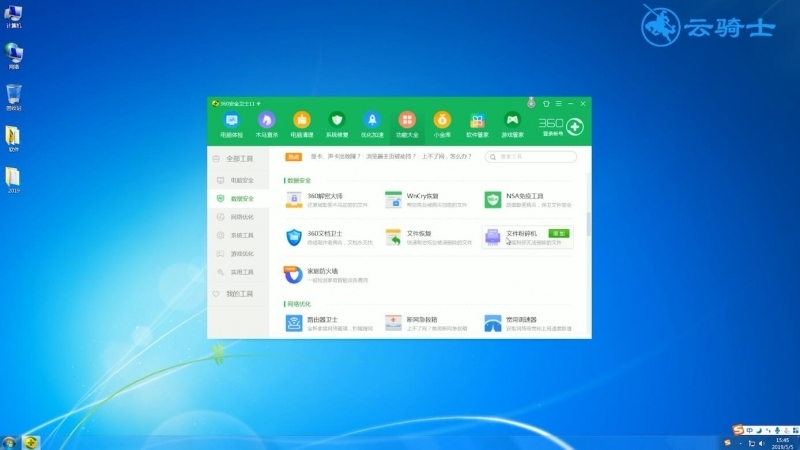Click the orange 热点 tag

pos(293,157)
